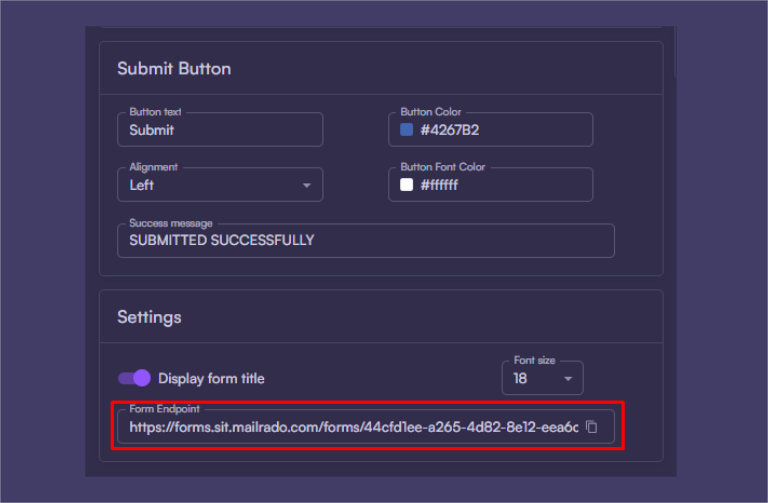Click the Font size dropdown arrow
This screenshot has height=503, width=768.
[568, 379]
